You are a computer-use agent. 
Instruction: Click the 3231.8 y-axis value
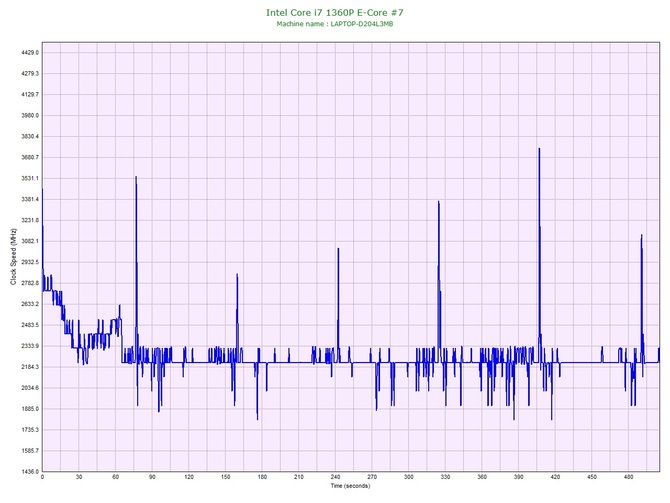[30, 220]
